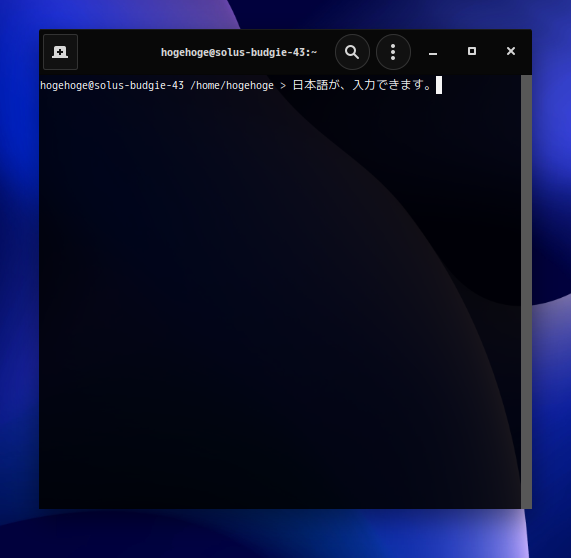571x558 pixels.
Task: Click the terminal vertical scrollbar
Action: (526, 291)
